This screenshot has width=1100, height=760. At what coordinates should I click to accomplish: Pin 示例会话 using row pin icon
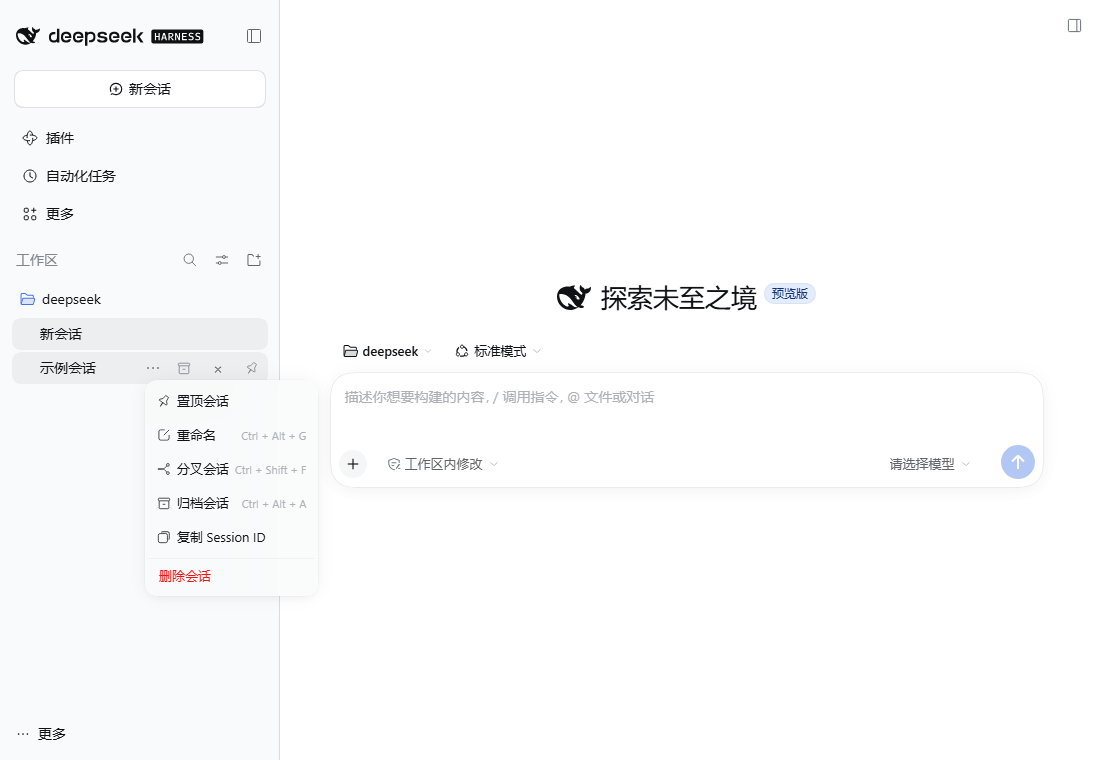pos(251,368)
